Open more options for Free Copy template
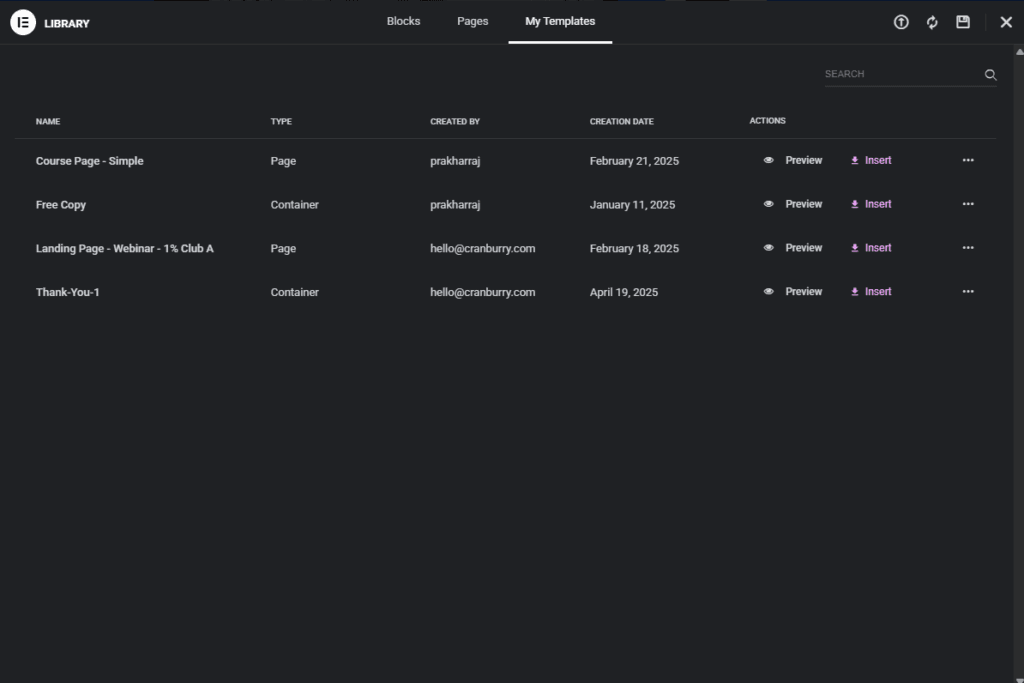 [x=967, y=204]
